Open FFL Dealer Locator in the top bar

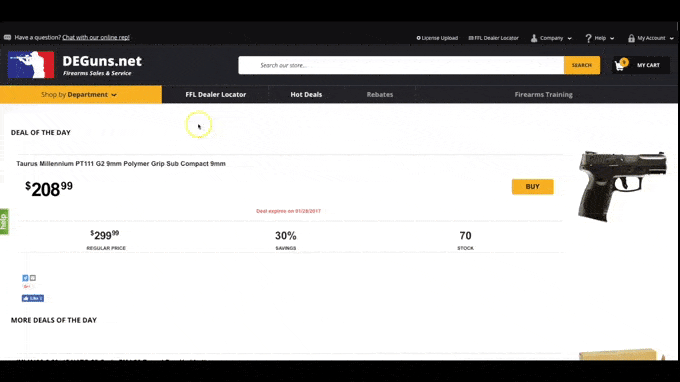tap(494, 38)
